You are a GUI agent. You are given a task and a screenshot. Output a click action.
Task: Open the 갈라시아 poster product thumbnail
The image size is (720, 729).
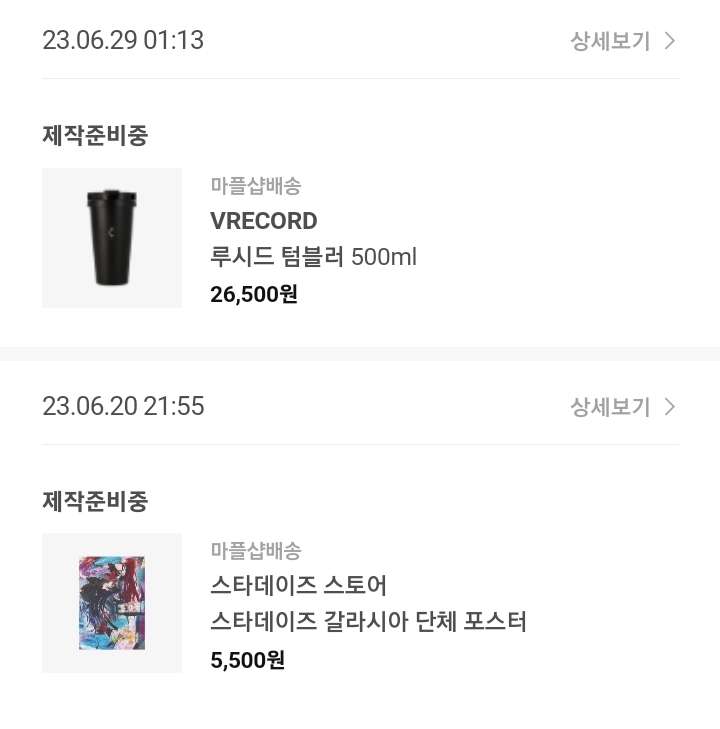tap(112, 603)
